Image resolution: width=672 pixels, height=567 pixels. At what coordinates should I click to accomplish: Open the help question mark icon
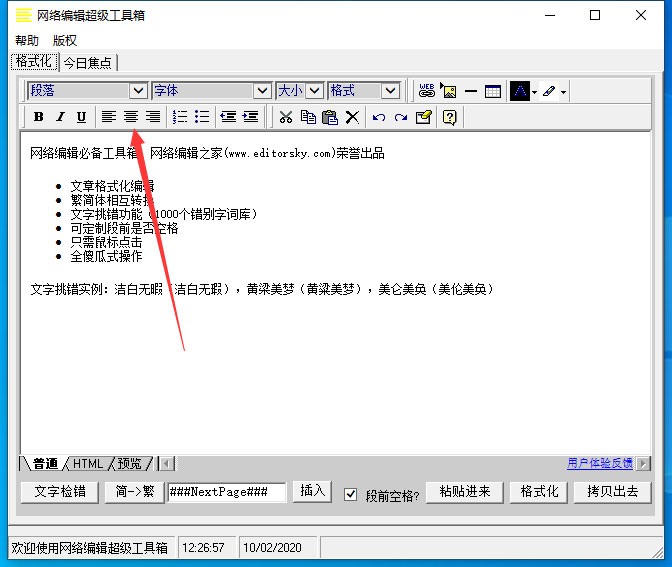pos(450,117)
